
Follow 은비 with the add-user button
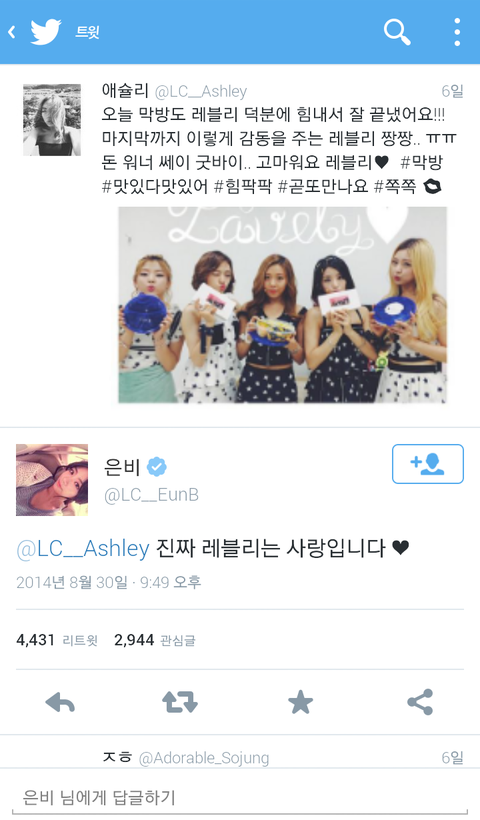click(x=428, y=464)
